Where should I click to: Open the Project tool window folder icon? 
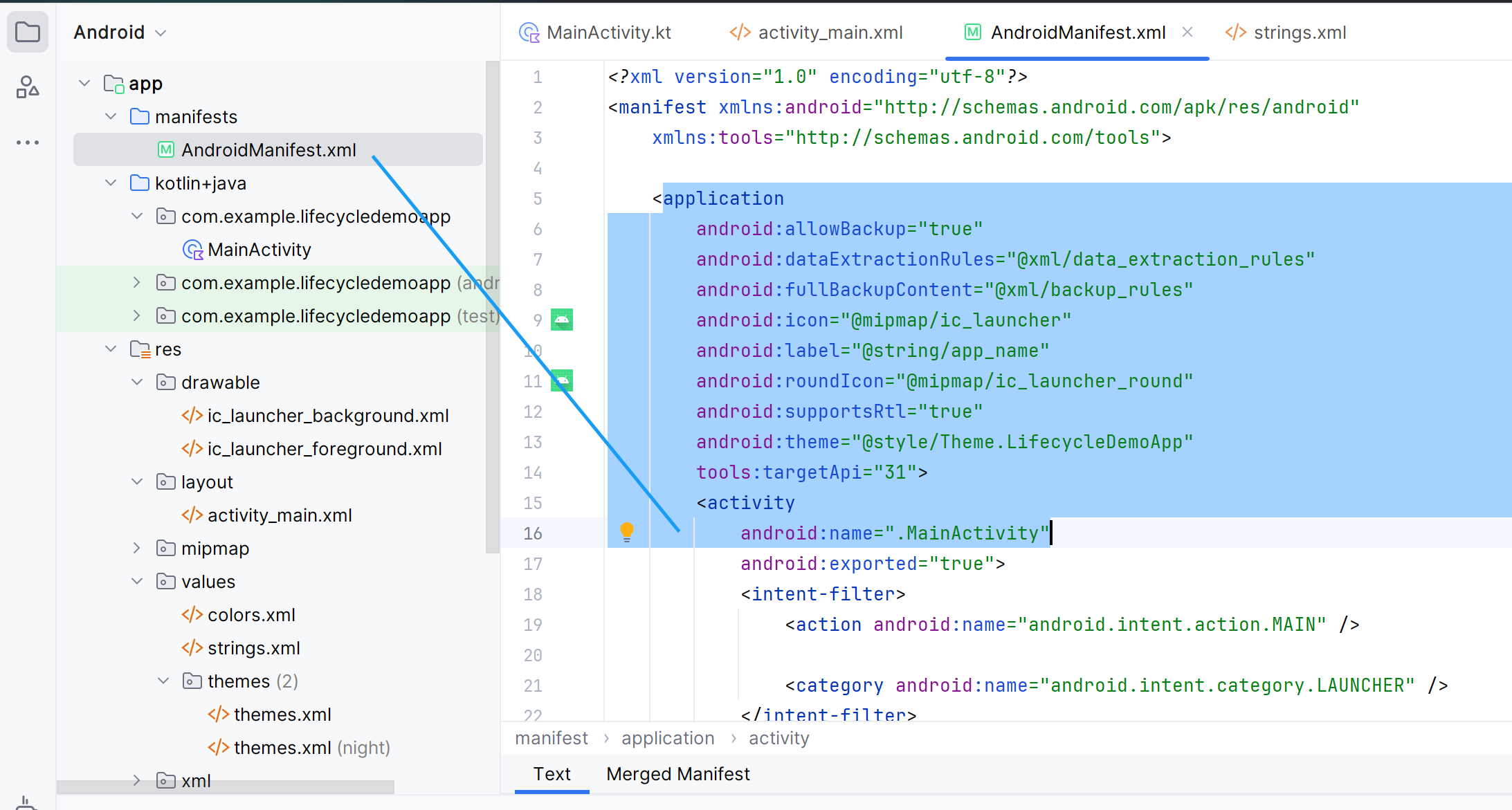click(28, 32)
